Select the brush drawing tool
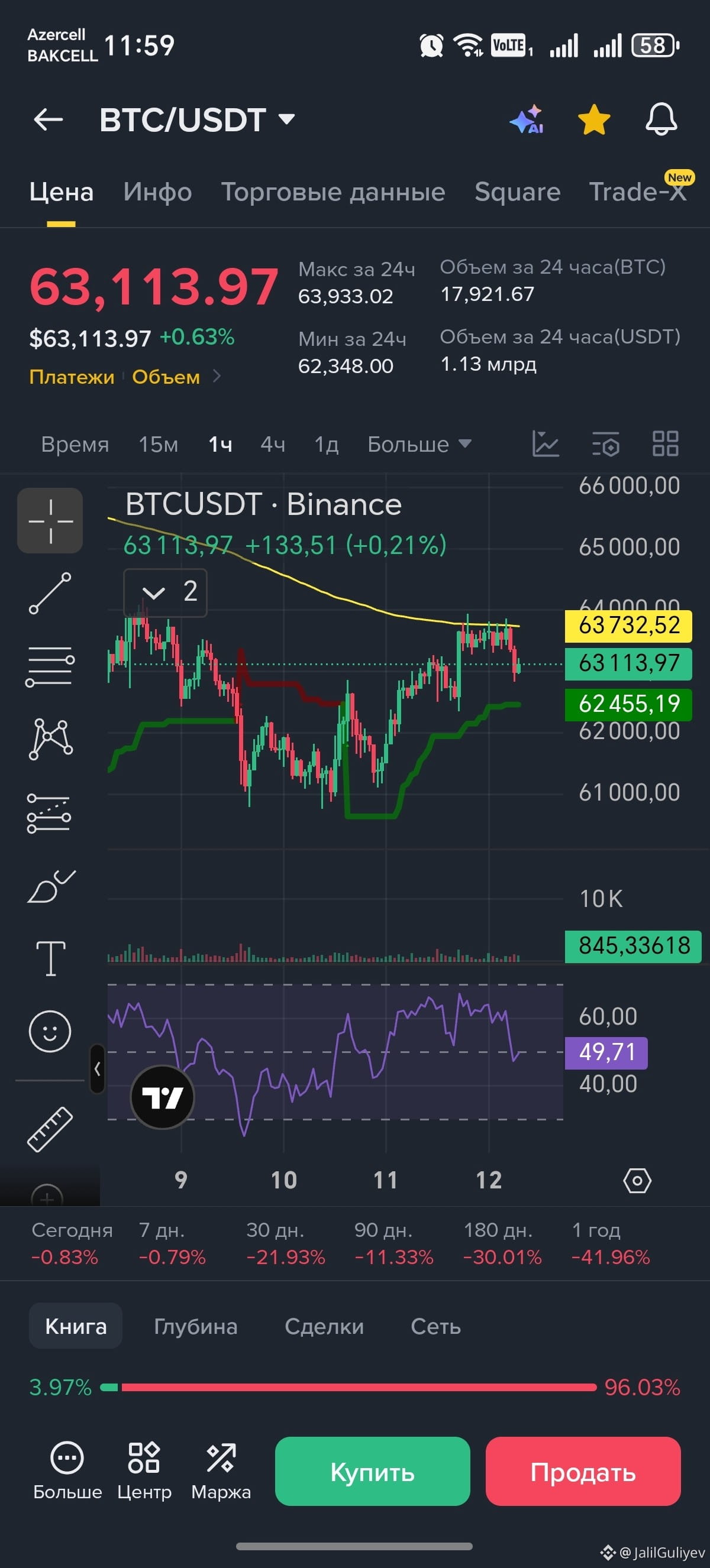The height and width of the screenshot is (1568, 710). click(51, 886)
